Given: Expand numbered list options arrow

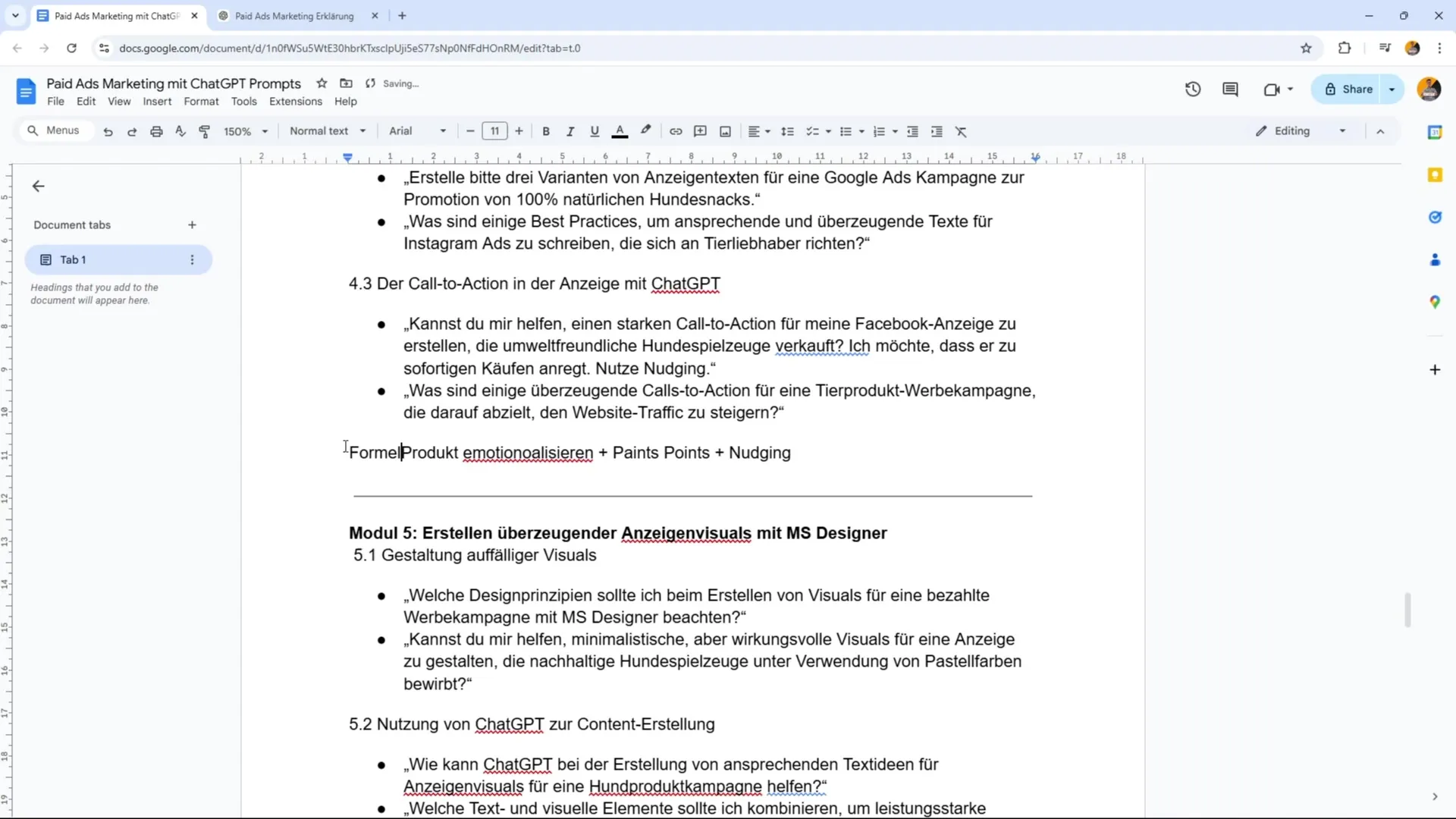Looking at the screenshot, I should pos(895,131).
